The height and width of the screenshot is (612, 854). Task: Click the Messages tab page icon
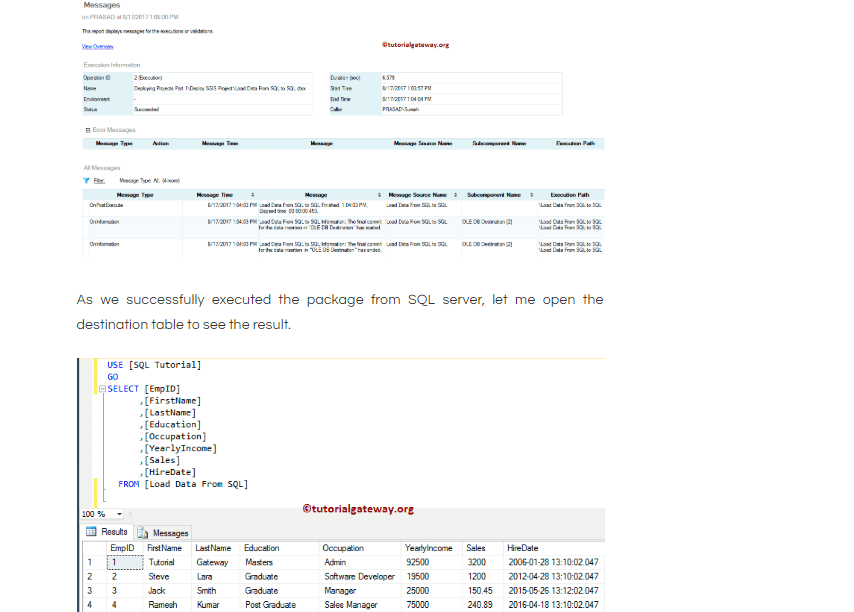143,533
